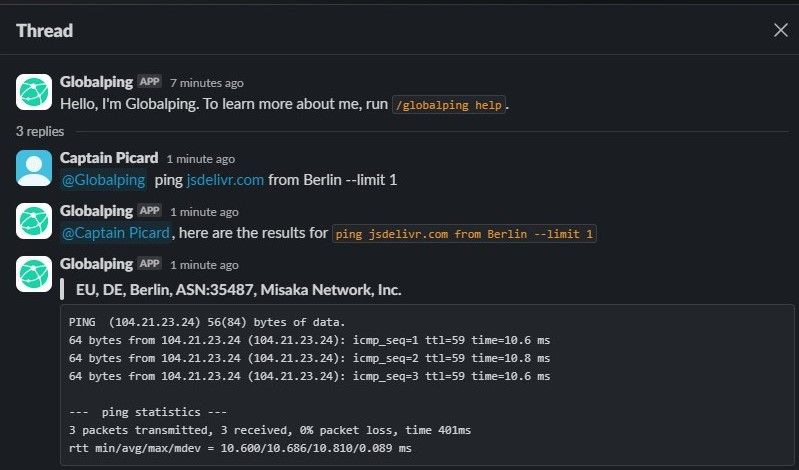Click the 'PING (104.21.23.24) 56(84) bytes' line
Viewport: 799px width, 470px height.
(207, 322)
